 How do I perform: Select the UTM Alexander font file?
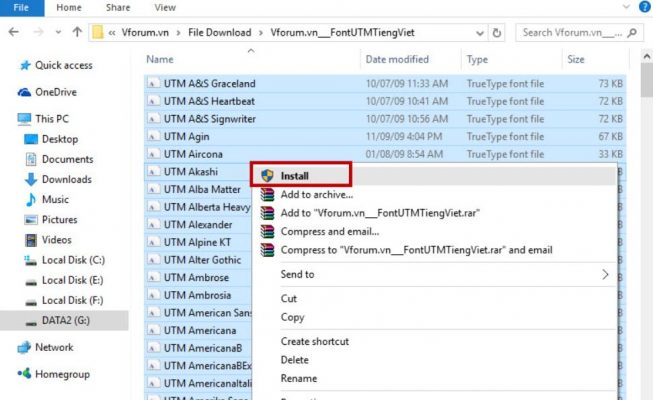(x=198, y=225)
